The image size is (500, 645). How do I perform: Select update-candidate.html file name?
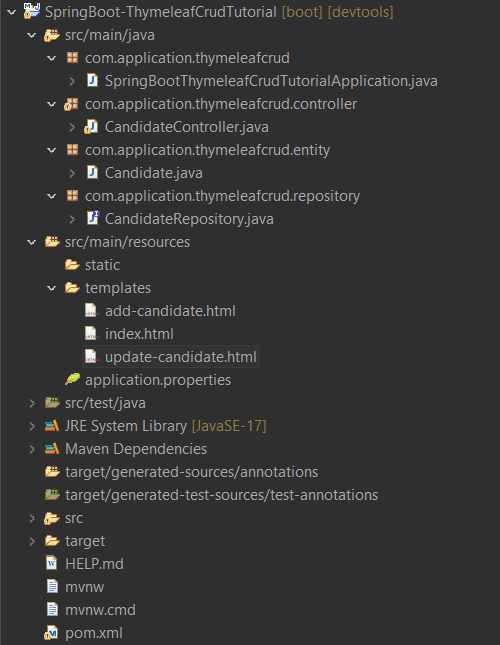181,357
